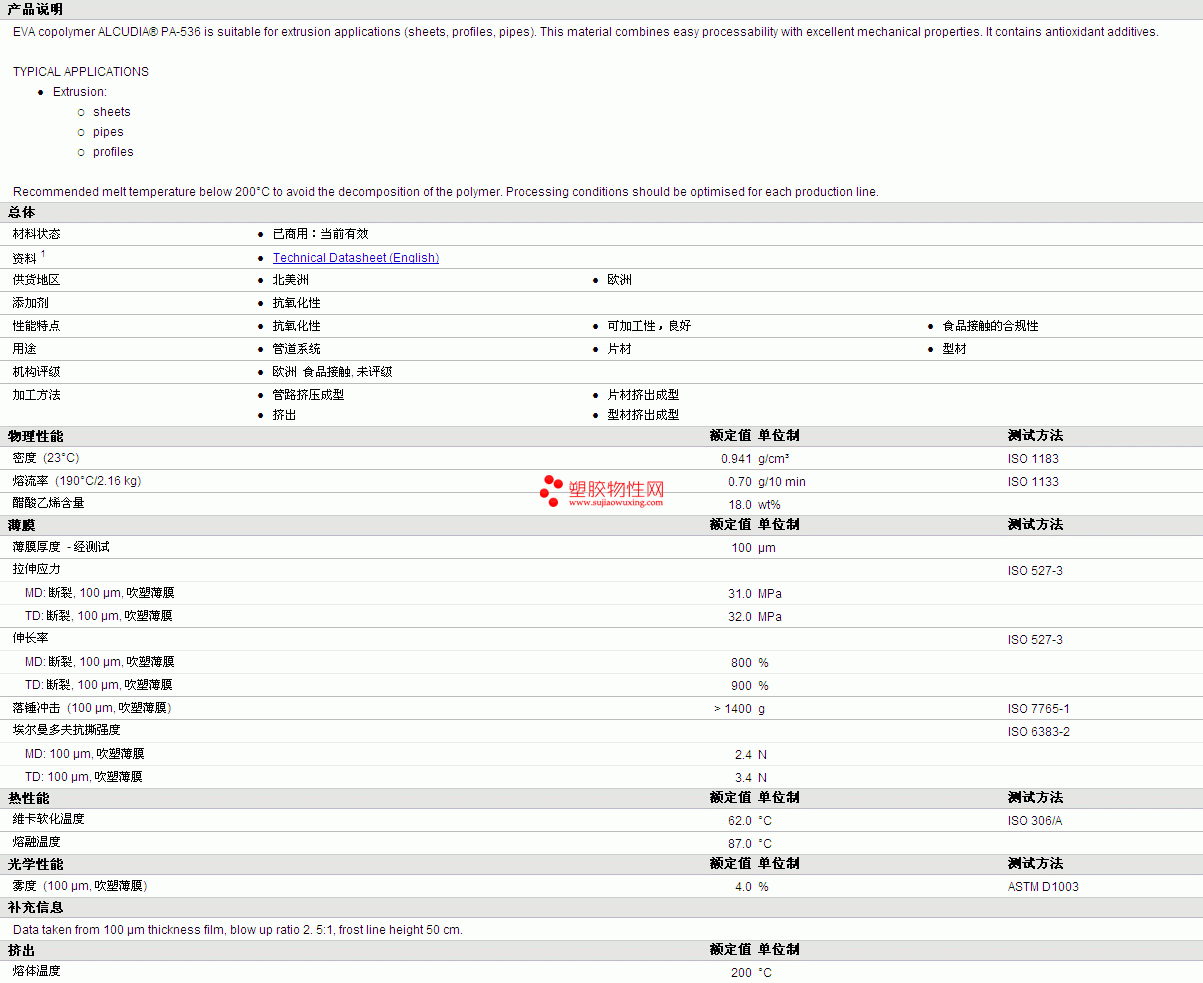Image resolution: width=1203 pixels, height=983 pixels.
Task: Click the 2.4 N tear strength value
Action: tap(750, 755)
